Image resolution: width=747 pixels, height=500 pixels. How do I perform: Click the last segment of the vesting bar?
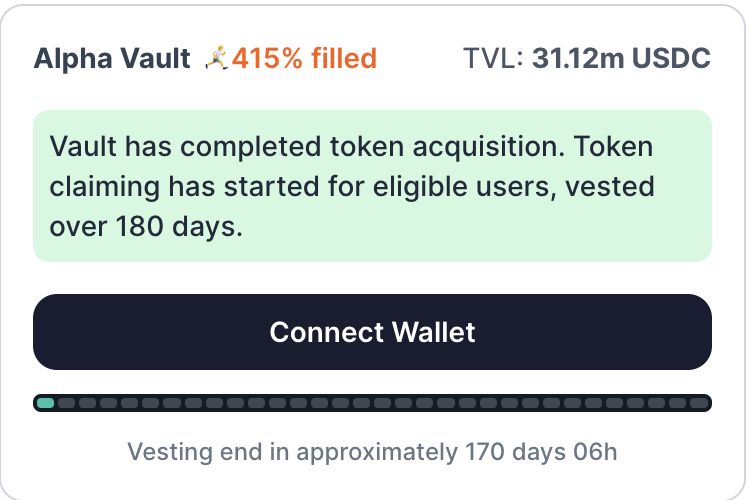[x=699, y=403]
